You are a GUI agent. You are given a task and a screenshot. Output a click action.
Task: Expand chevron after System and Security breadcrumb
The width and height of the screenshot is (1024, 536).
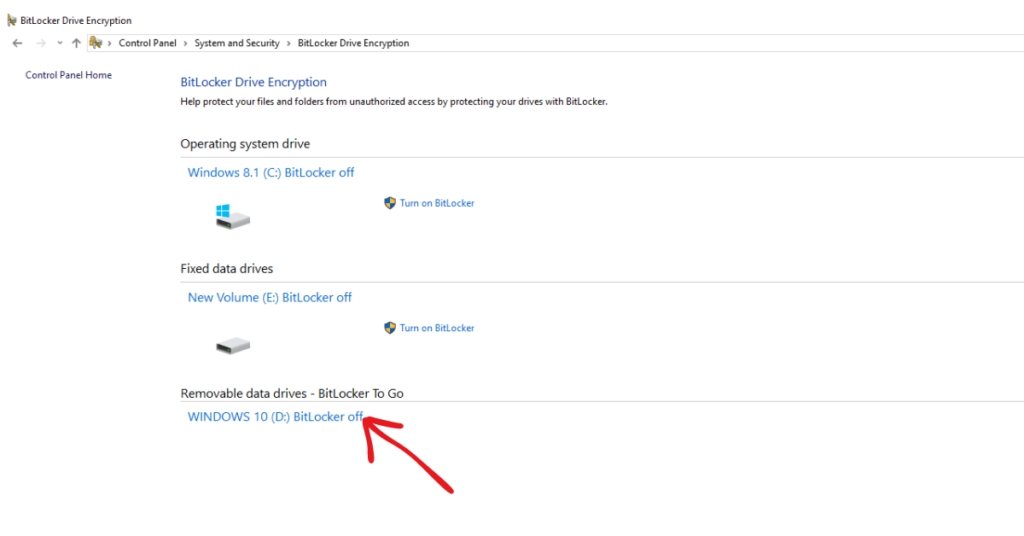pyautogui.click(x=289, y=43)
